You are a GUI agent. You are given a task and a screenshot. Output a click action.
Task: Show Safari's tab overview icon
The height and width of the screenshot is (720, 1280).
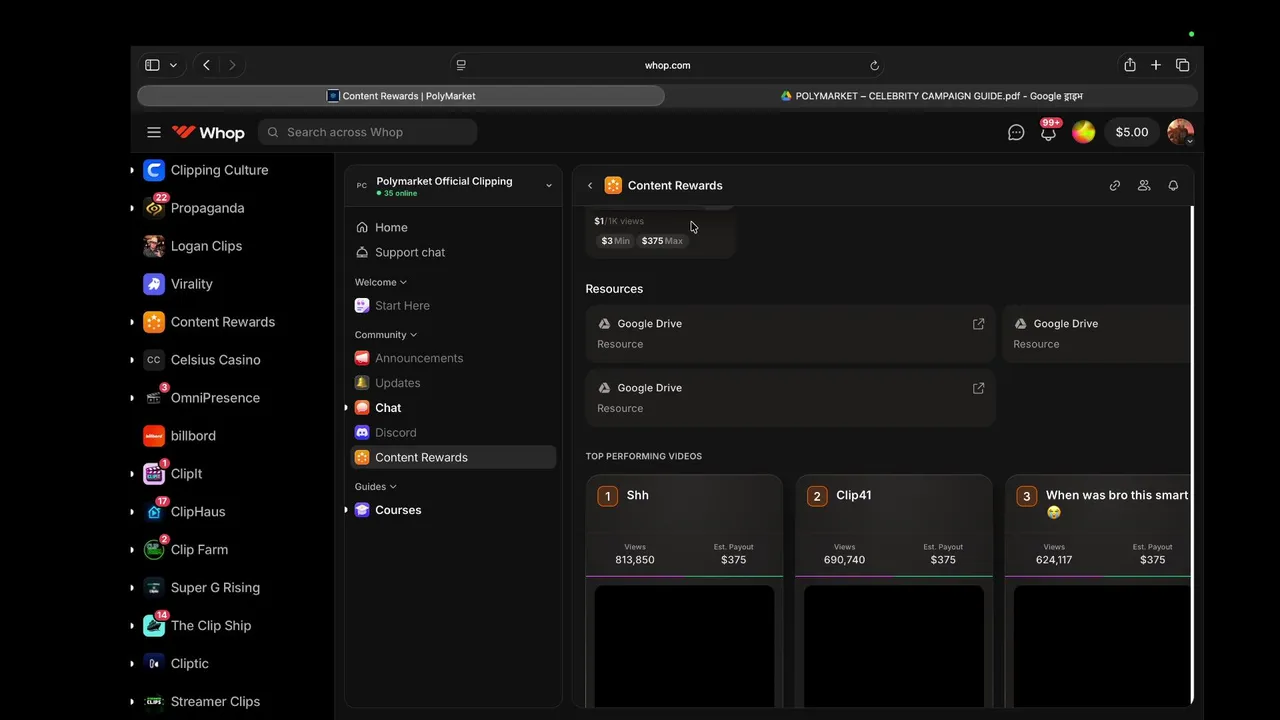click(x=1183, y=65)
